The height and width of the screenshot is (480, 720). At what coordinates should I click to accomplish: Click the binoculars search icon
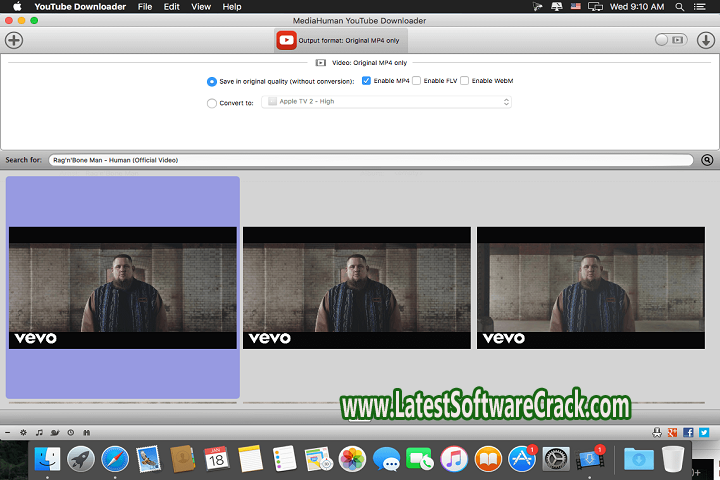point(86,432)
